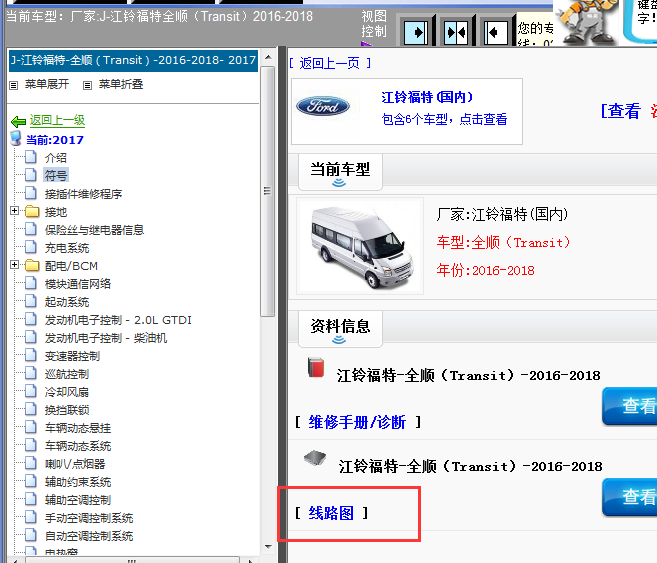Open 保险丝与继电器信息 tree item

point(94,230)
